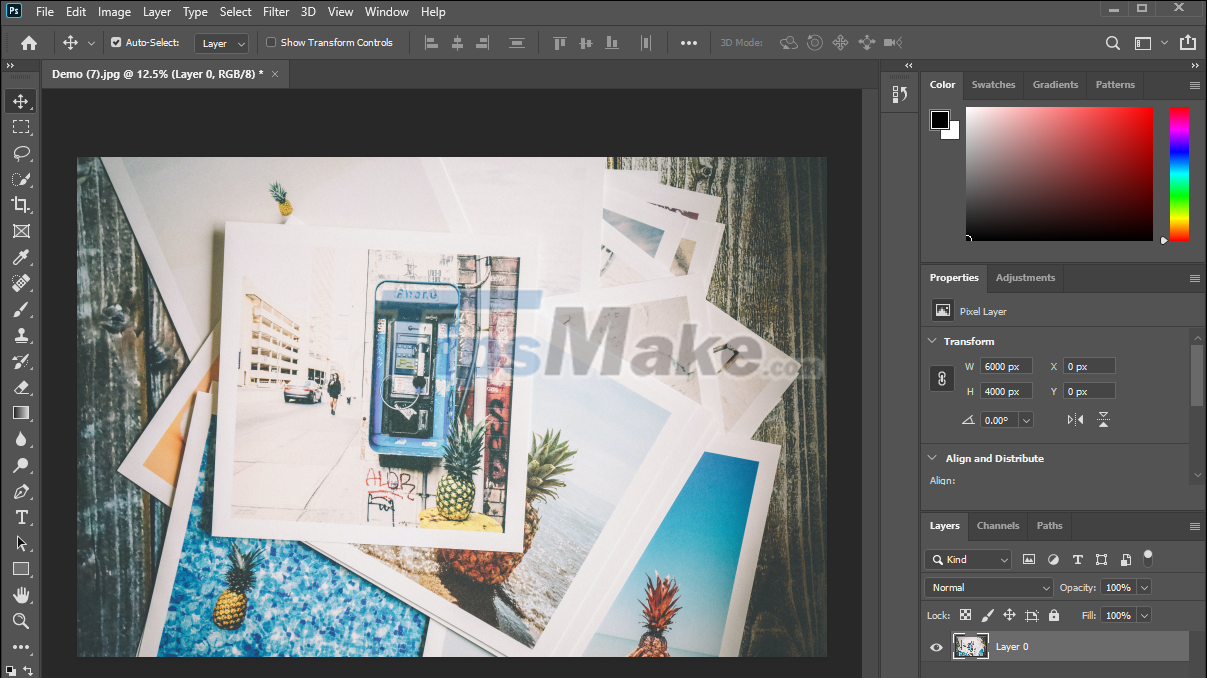
Task: Select the Lasso tool
Action: [x=21, y=153]
